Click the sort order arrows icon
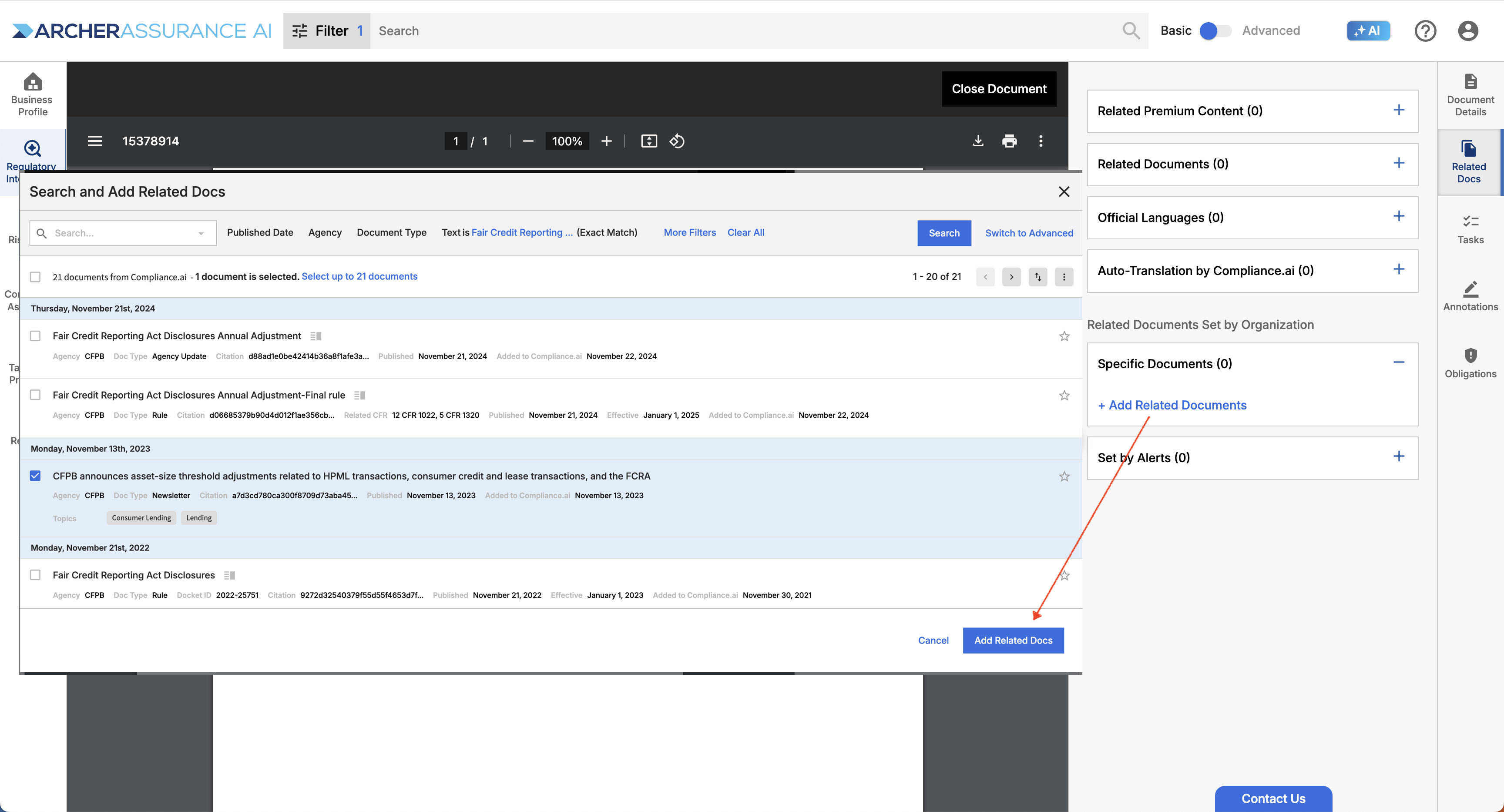Screen dimensions: 1504x812 [x=1037, y=277]
